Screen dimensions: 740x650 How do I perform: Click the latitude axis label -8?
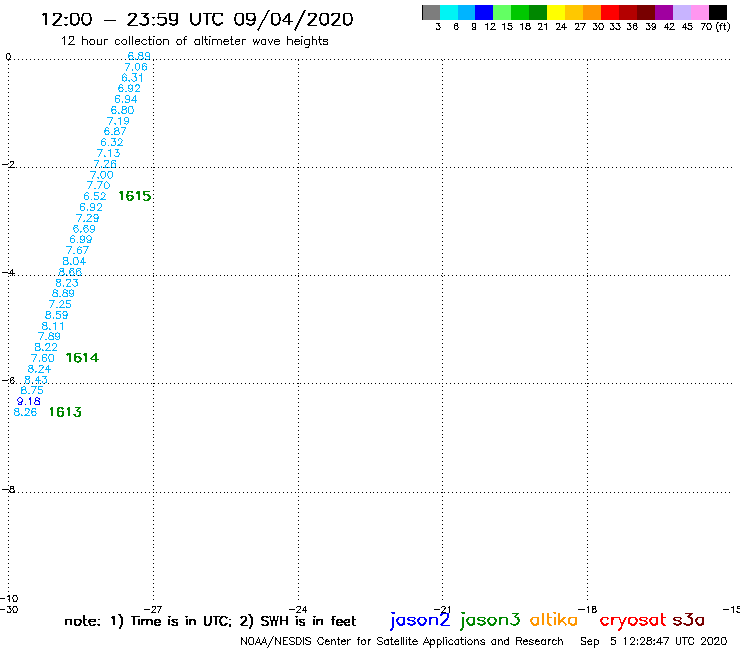(x=8, y=490)
